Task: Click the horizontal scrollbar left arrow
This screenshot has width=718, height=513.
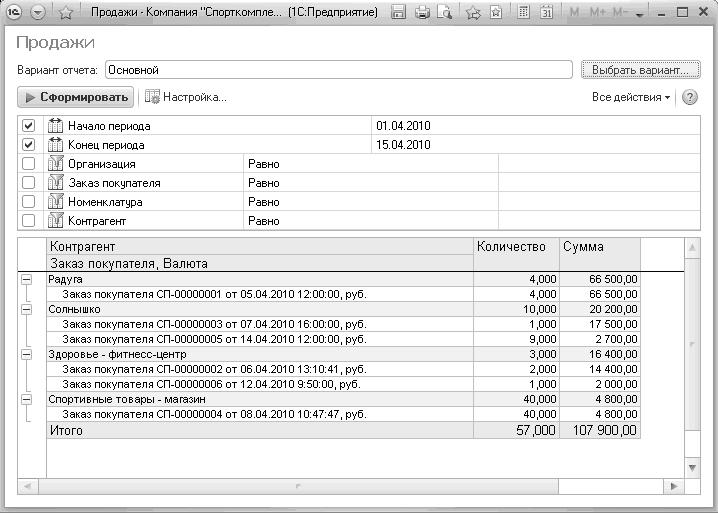Action: (28, 486)
